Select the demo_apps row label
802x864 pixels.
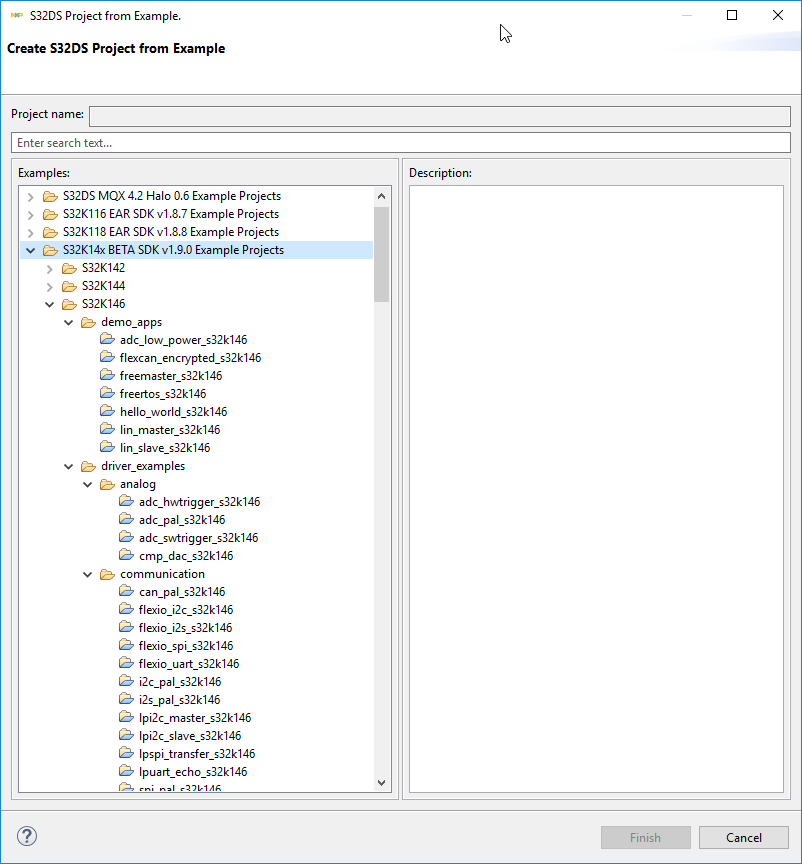click(x=132, y=322)
